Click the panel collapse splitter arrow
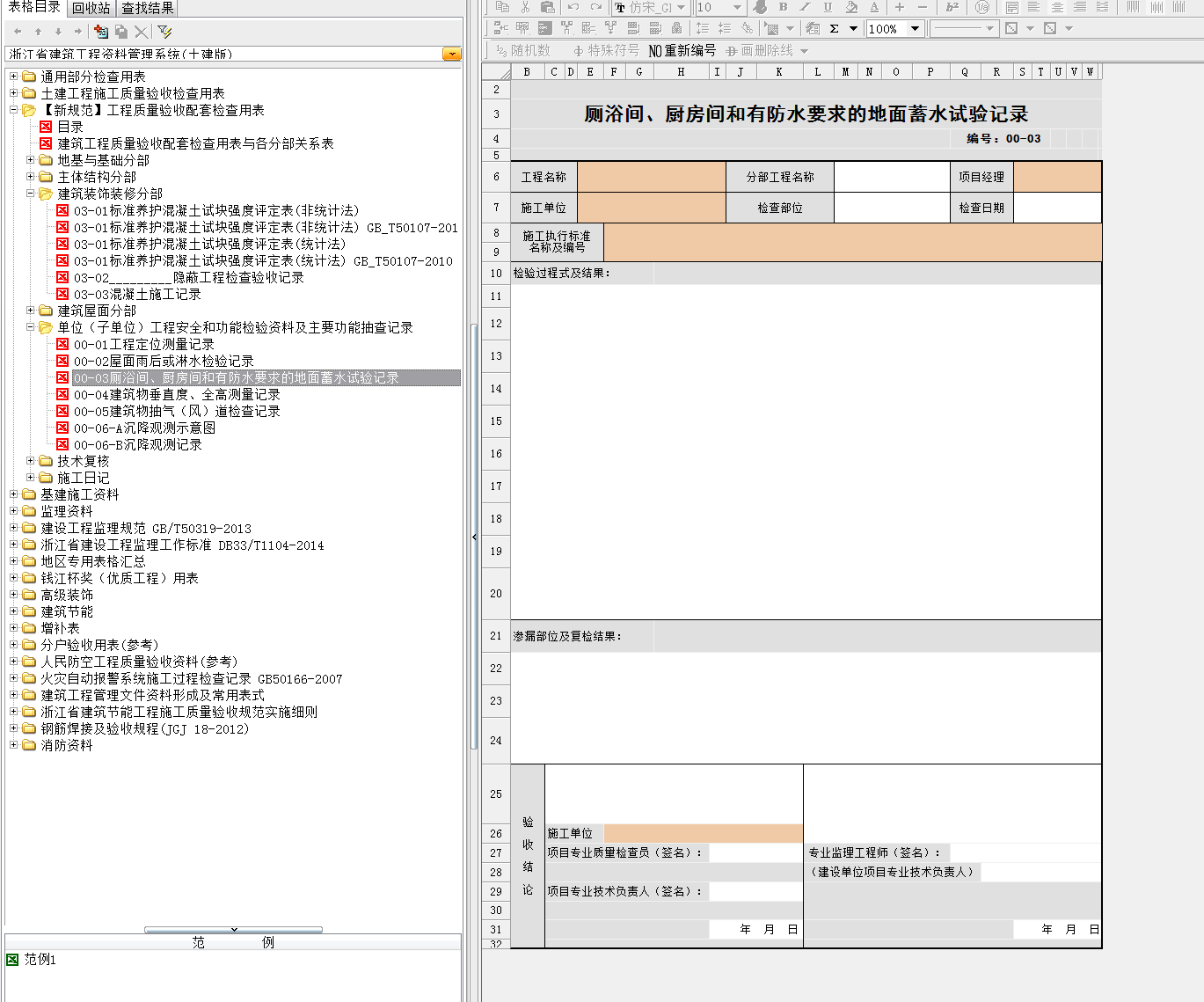This screenshot has height=1002, width=1204. [474, 537]
